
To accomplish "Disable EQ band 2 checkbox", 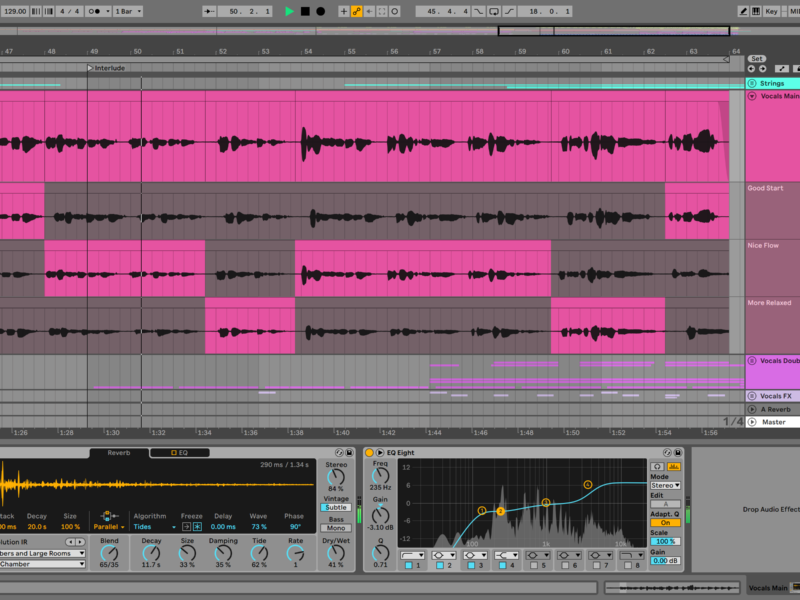I will click(x=440, y=566).
